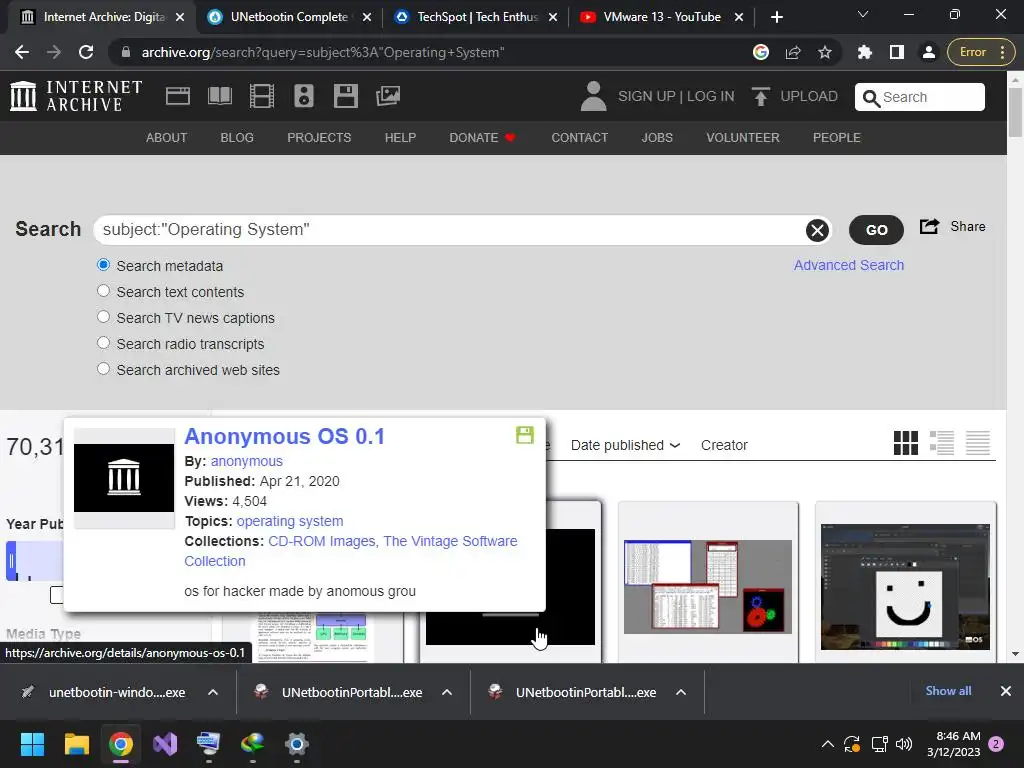Image resolution: width=1024 pixels, height=768 pixels.
Task: Open the Internet Archive web (Wayback) icon
Action: click(x=178, y=96)
